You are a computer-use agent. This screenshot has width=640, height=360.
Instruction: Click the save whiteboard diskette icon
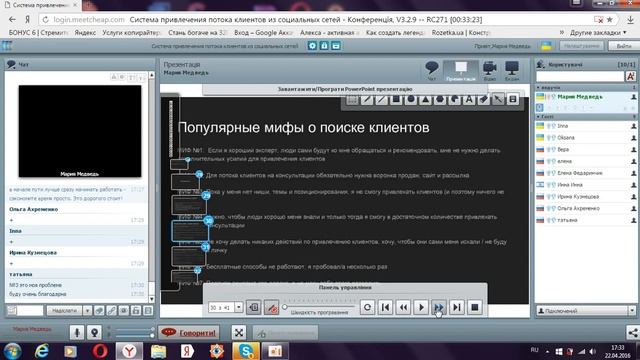(x=513, y=99)
